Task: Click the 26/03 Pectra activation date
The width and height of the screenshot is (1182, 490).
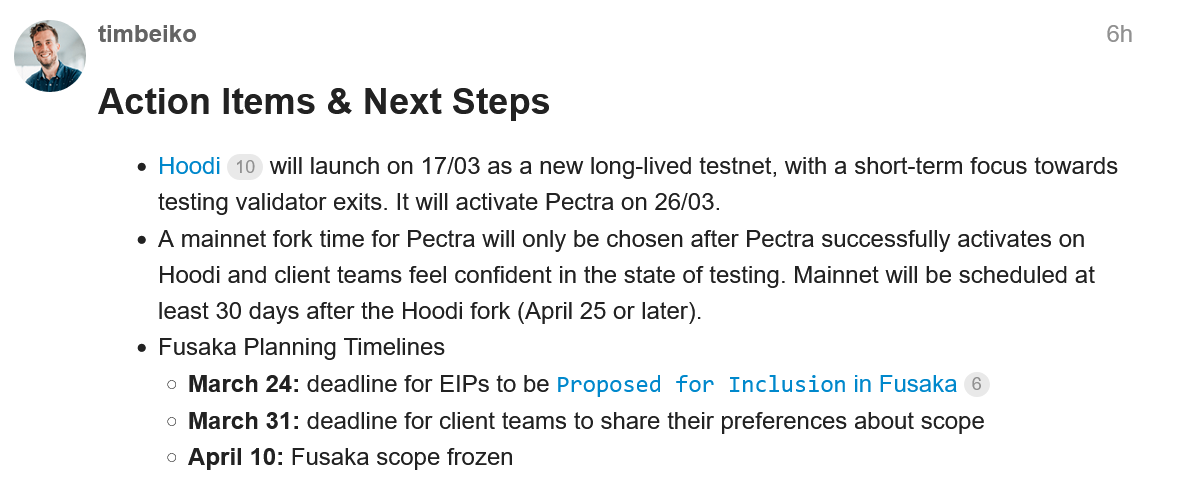Action: pos(685,201)
